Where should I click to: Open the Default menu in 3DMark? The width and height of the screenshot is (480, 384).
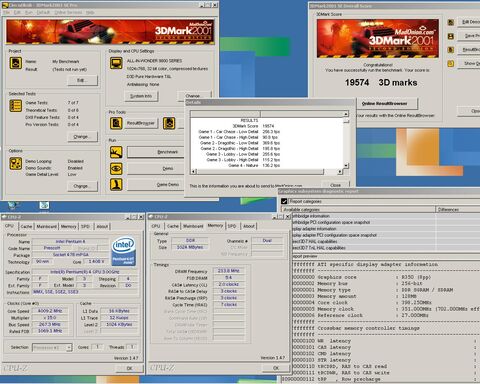[x=43, y=12]
